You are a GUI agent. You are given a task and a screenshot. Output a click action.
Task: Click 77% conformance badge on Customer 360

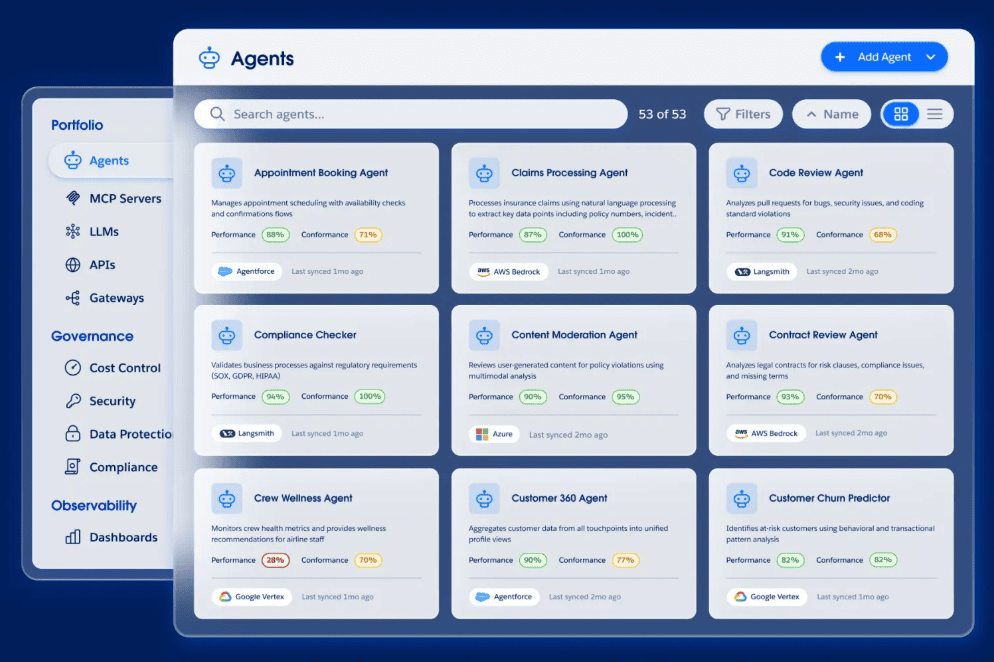click(625, 560)
